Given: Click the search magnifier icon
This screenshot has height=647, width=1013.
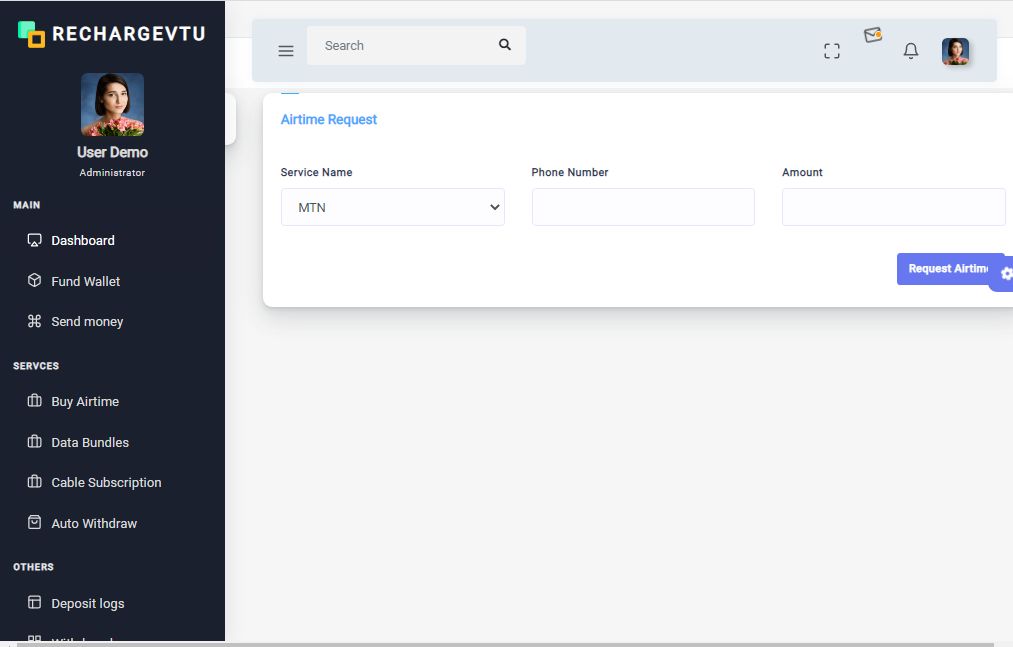Looking at the screenshot, I should tap(505, 45).
